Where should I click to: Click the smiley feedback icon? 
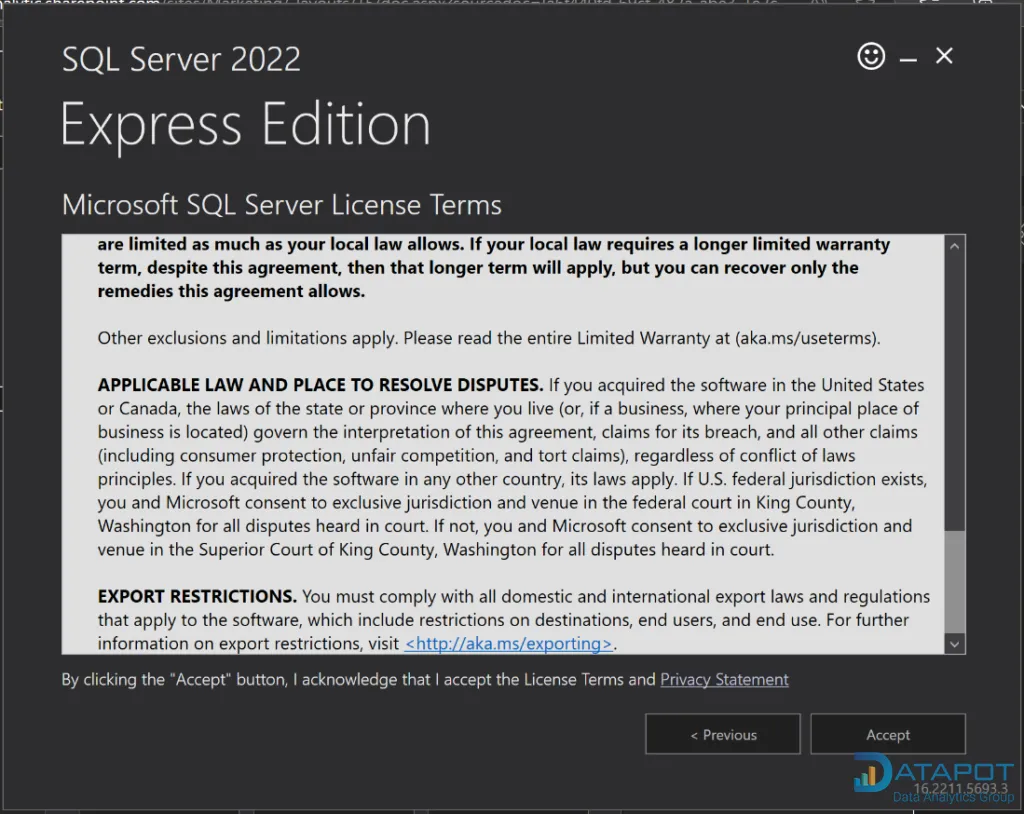[x=871, y=56]
